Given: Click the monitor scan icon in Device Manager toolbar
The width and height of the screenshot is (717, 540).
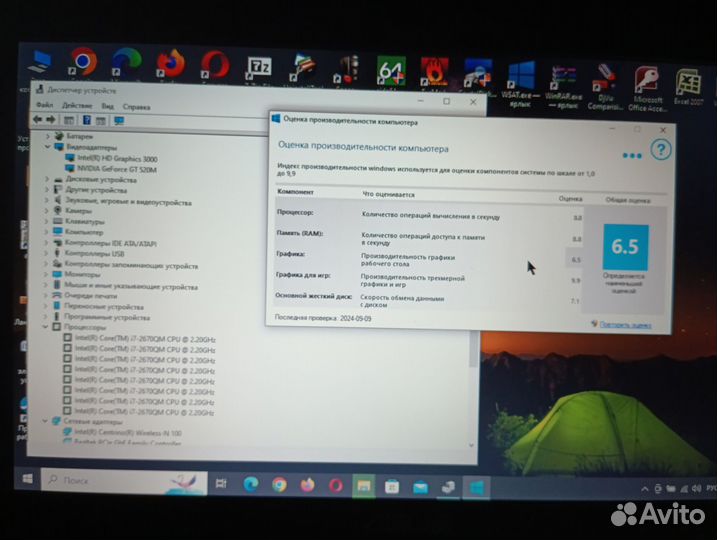Looking at the screenshot, I should pyautogui.click(x=119, y=121).
